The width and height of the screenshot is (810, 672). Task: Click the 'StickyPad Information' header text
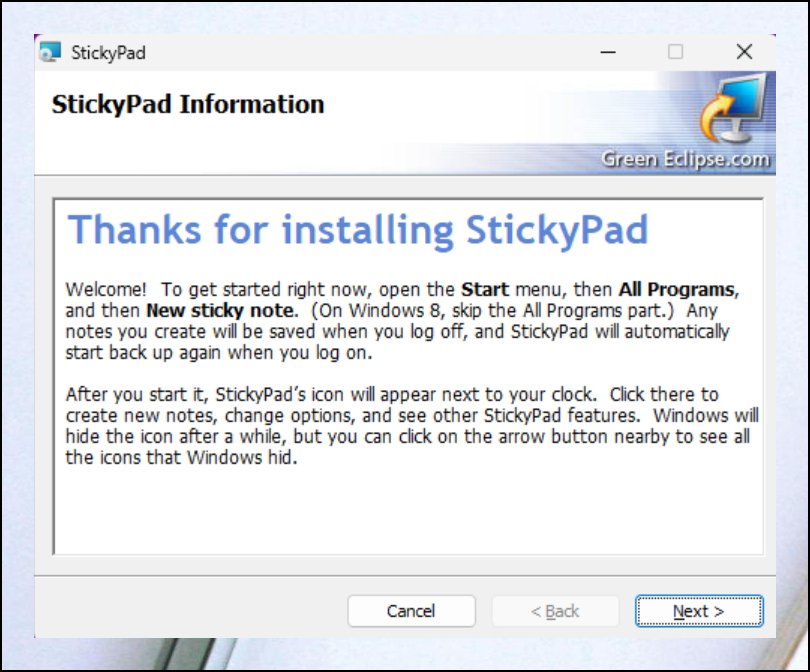188,104
